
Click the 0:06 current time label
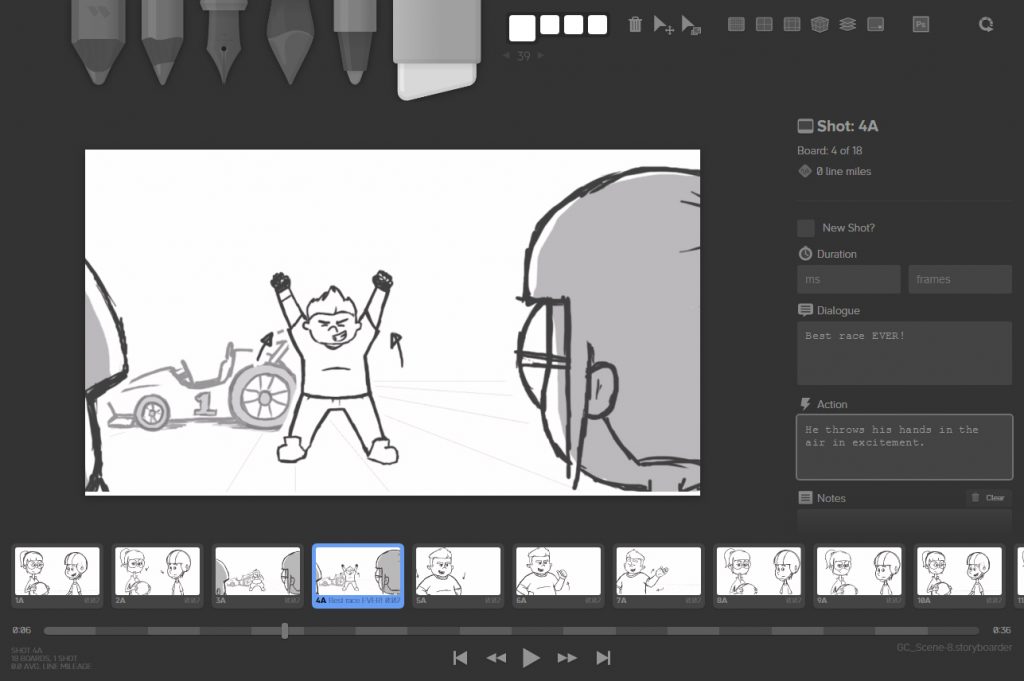[x=22, y=630]
